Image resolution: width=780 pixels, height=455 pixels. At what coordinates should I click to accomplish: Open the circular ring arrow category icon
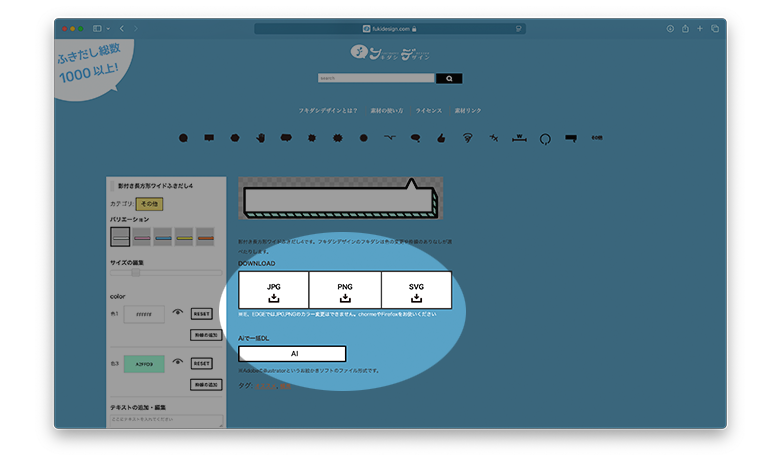click(545, 139)
